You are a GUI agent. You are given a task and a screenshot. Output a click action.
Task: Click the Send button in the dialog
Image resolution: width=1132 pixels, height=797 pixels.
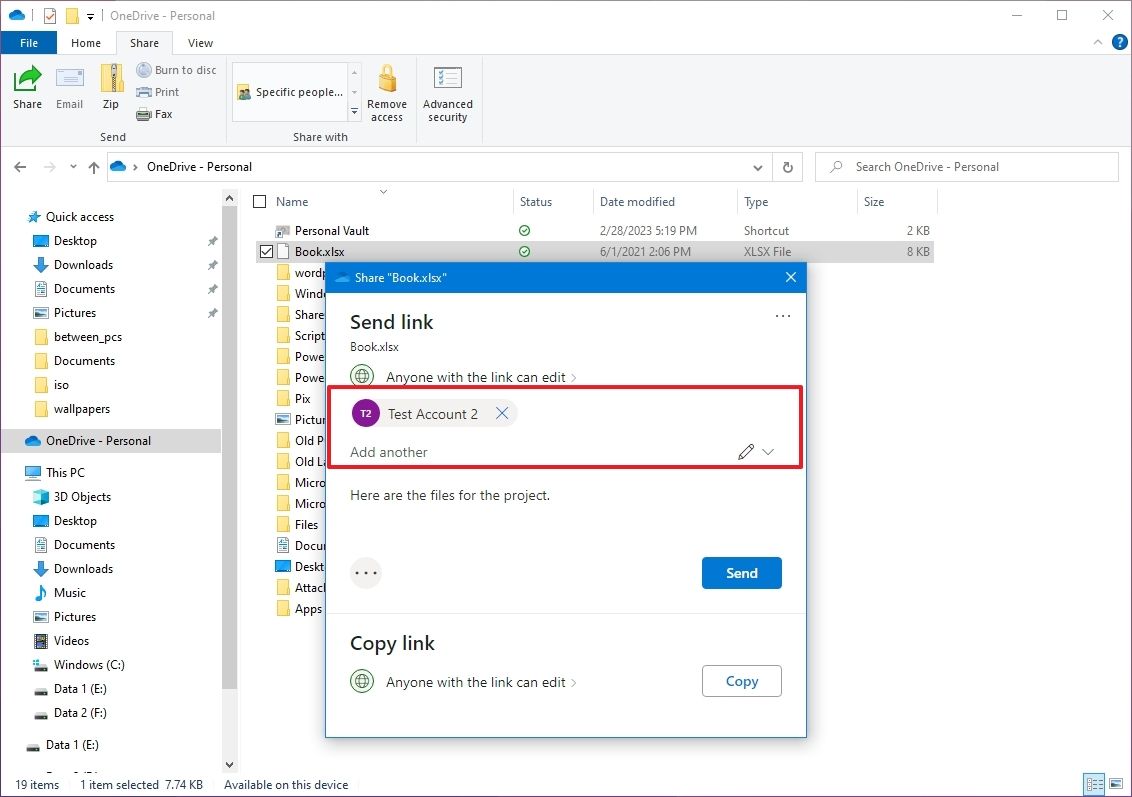[741, 573]
